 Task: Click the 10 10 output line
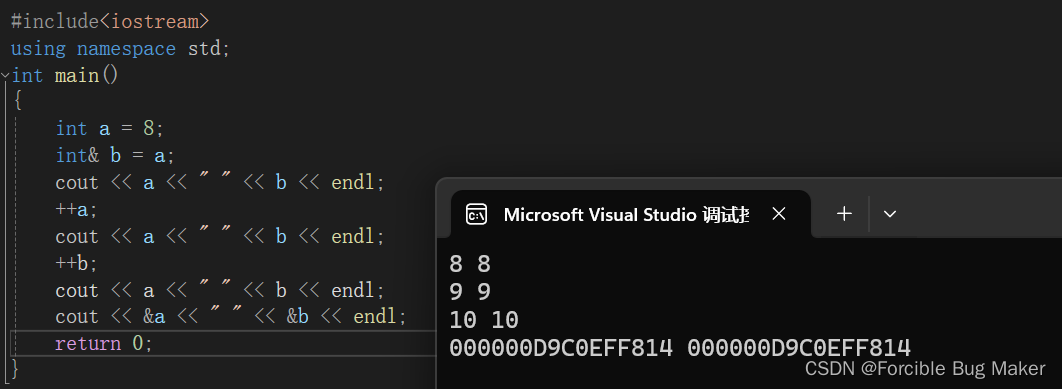(x=484, y=320)
